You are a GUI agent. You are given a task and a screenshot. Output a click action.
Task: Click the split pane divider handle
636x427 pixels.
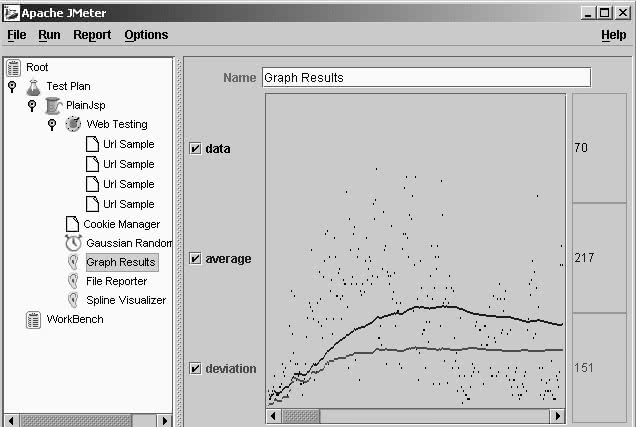(x=178, y=241)
